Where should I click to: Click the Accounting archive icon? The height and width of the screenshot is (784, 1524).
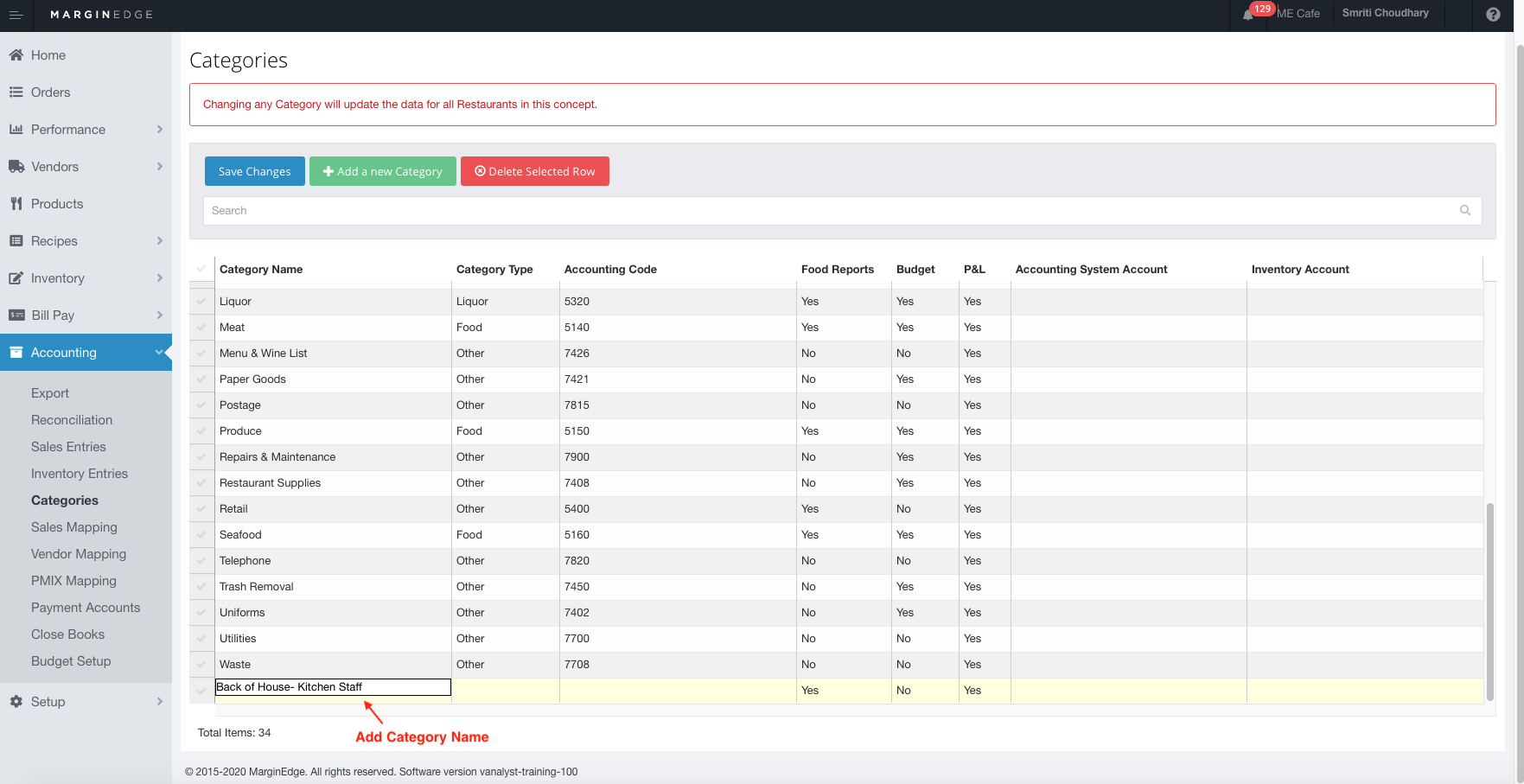tap(16, 353)
